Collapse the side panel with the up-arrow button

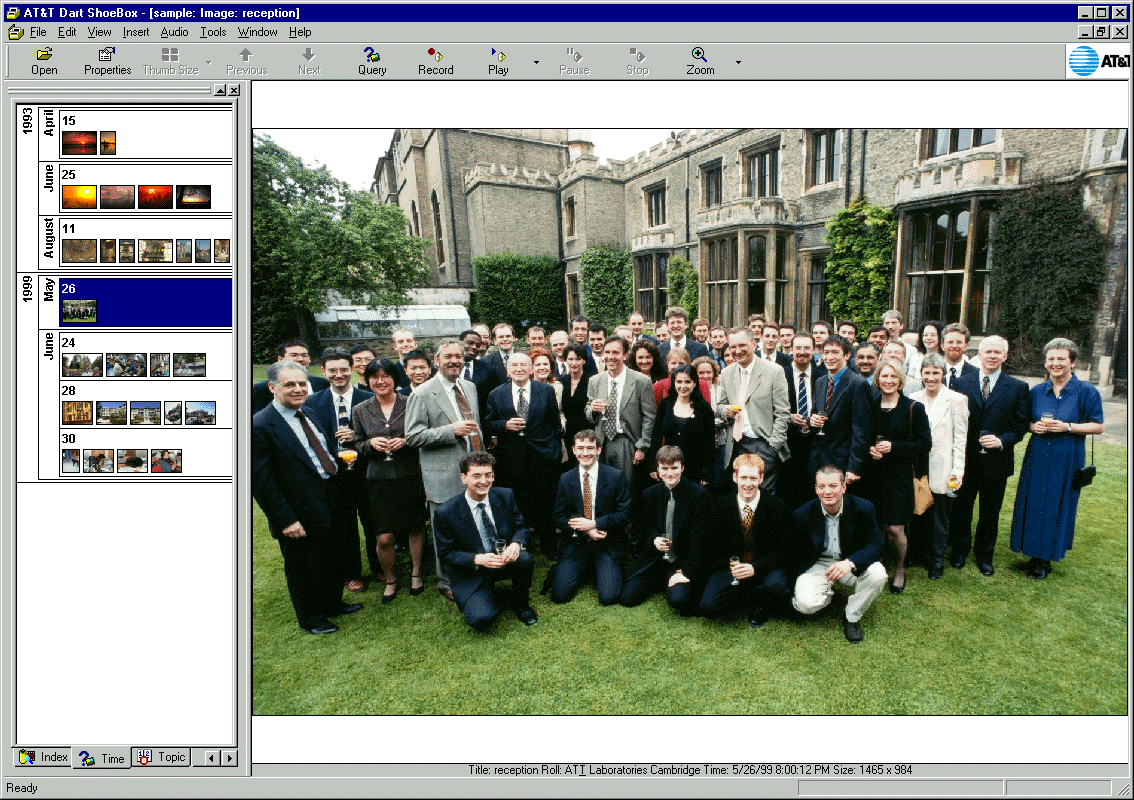220,90
